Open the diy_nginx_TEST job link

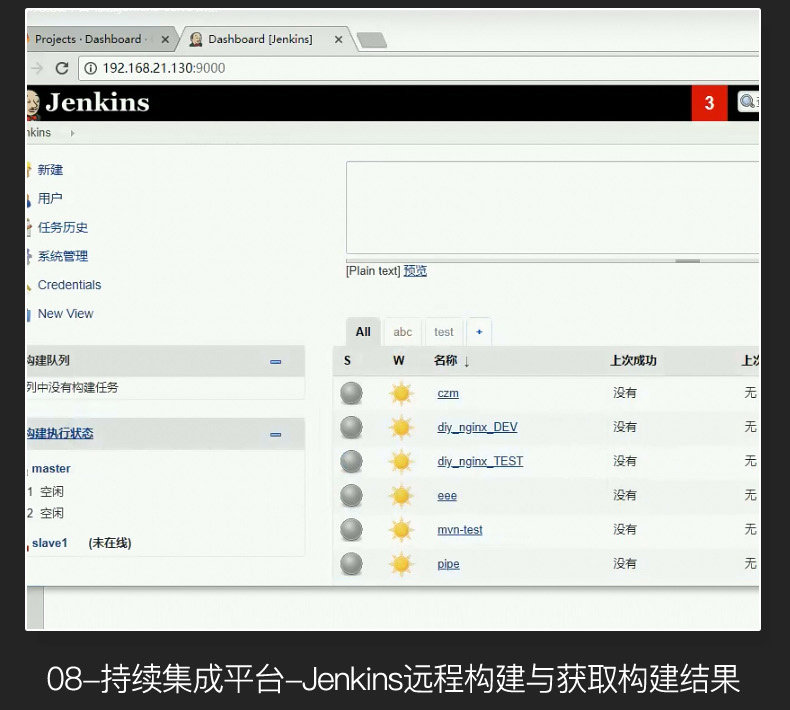480,462
